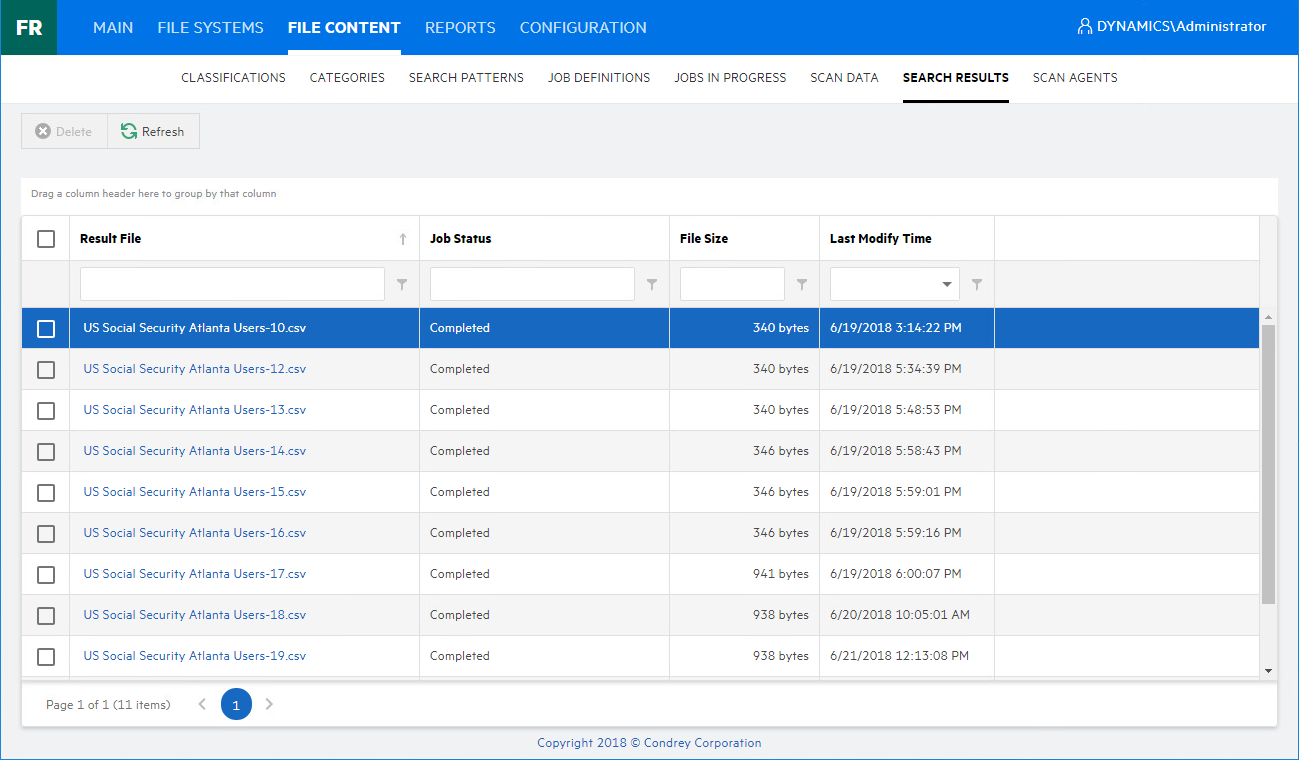Toggle the select-all checkbox in the header
This screenshot has width=1299, height=760.
[x=46, y=239]
